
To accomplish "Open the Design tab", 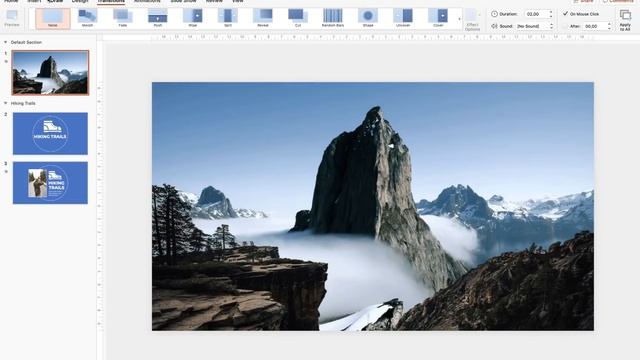I will [80, 1].
